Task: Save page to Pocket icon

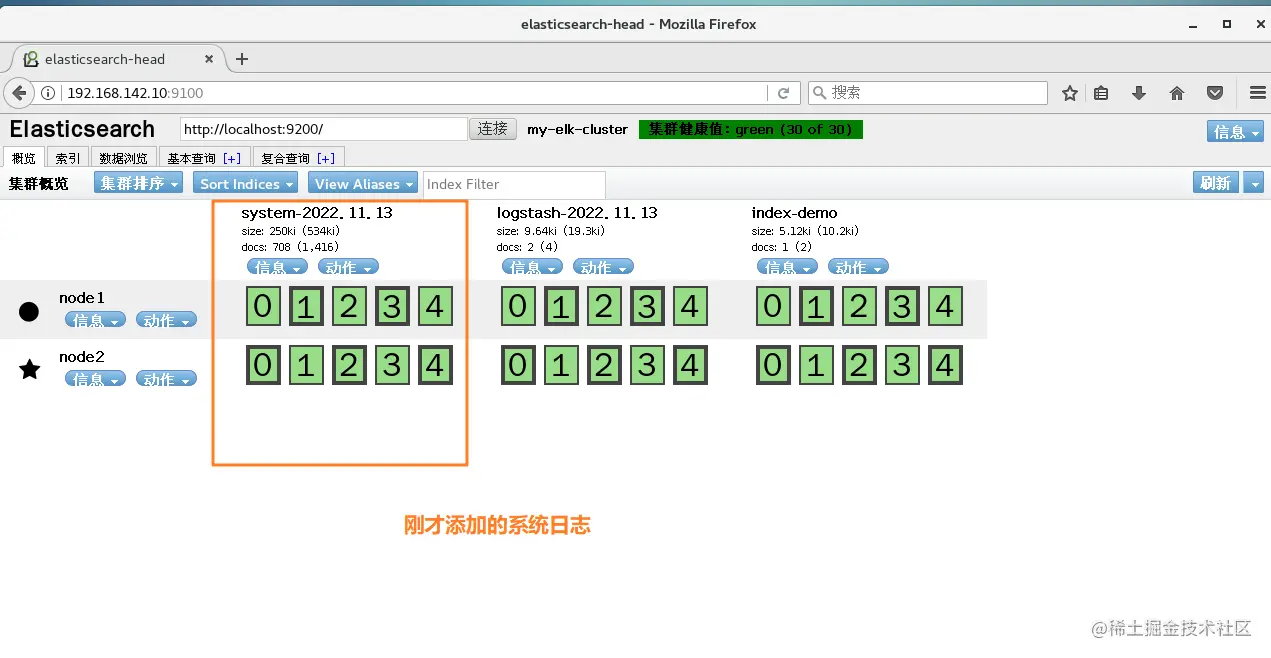Action: coord(1215,92)
